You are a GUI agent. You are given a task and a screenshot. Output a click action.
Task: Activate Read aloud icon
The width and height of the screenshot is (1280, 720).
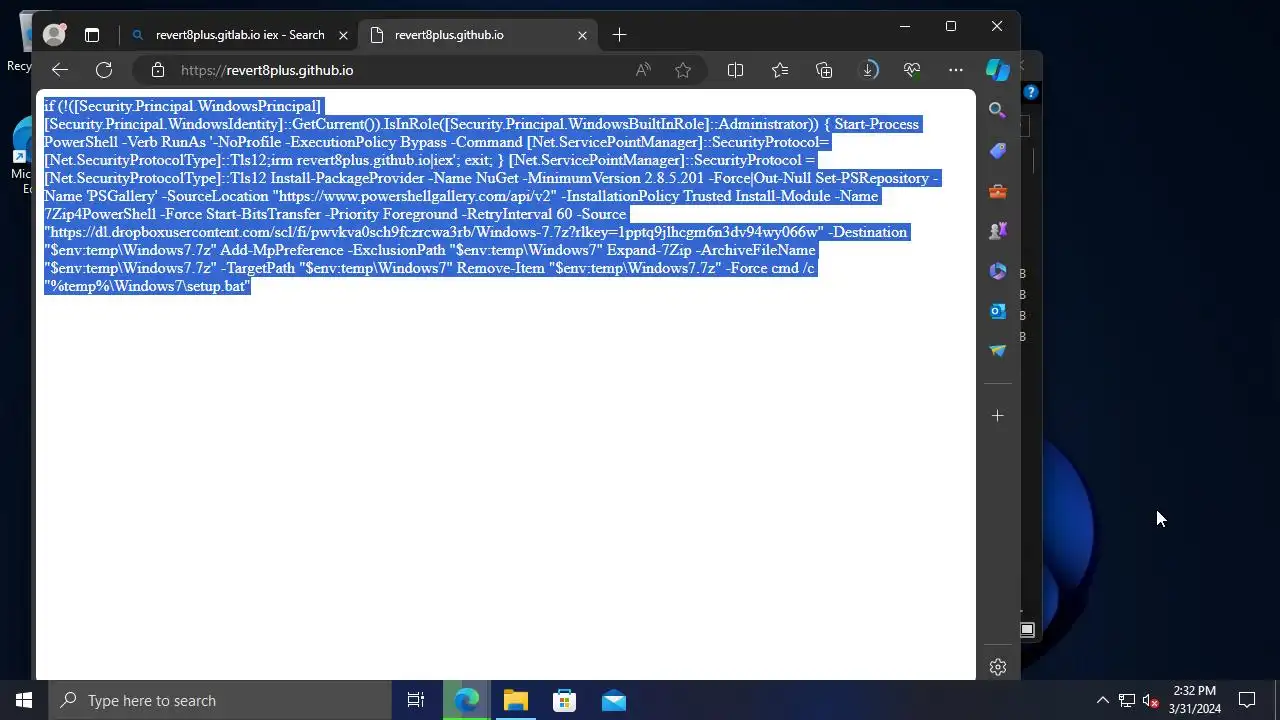tap(643, 70)
